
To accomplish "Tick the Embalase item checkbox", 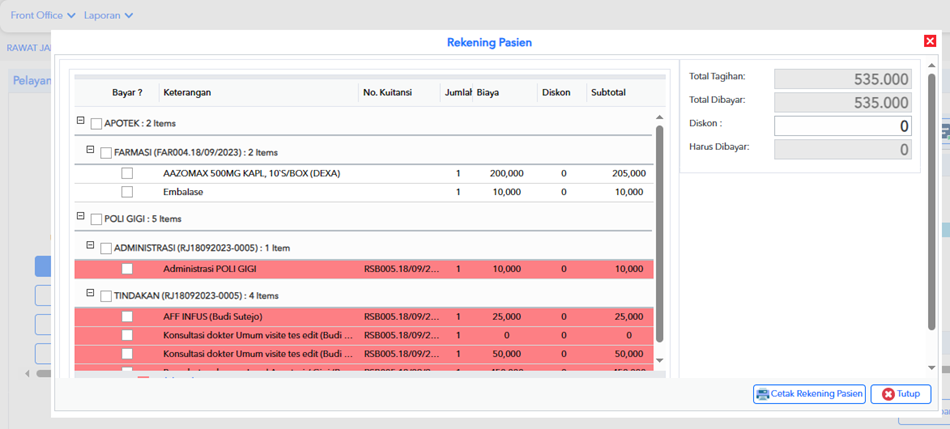I will [127, 192].
